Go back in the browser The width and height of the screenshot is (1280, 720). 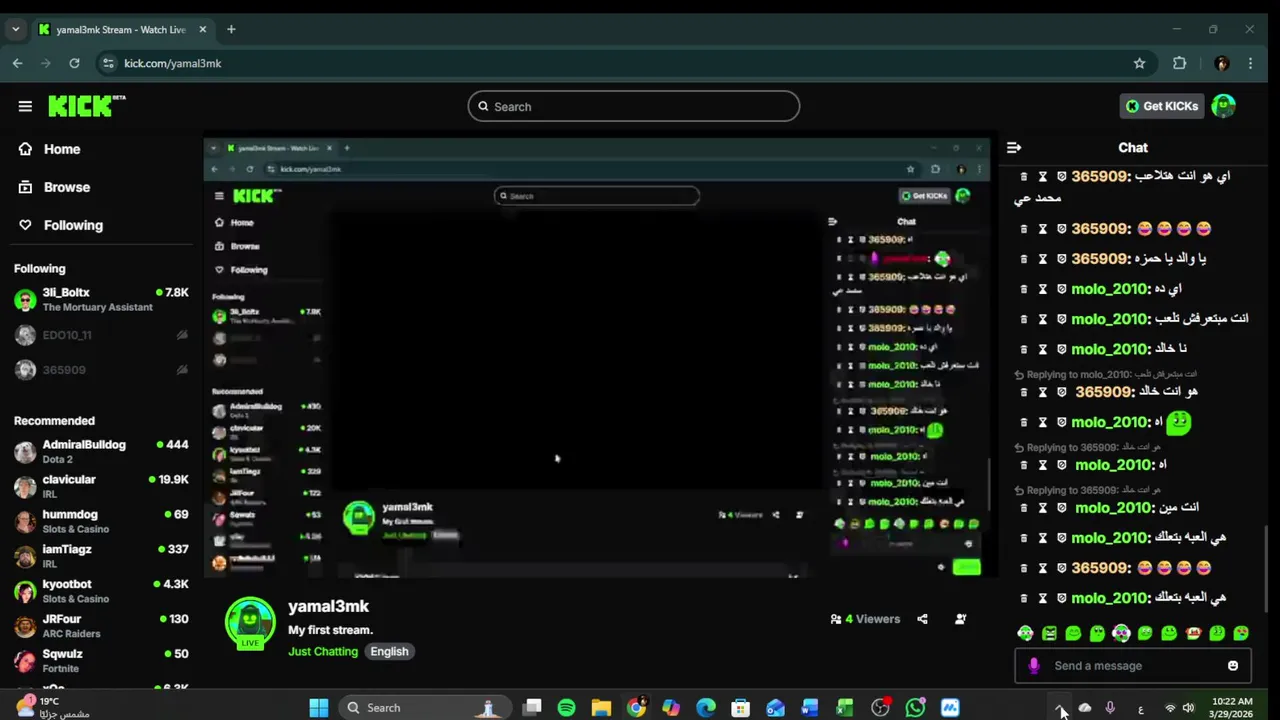point(17,63)
